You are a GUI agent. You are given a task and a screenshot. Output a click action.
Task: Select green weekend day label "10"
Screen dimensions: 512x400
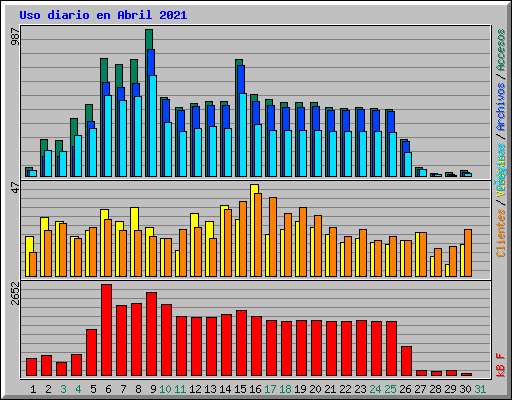pyautogui.click(x=165, y=389)
